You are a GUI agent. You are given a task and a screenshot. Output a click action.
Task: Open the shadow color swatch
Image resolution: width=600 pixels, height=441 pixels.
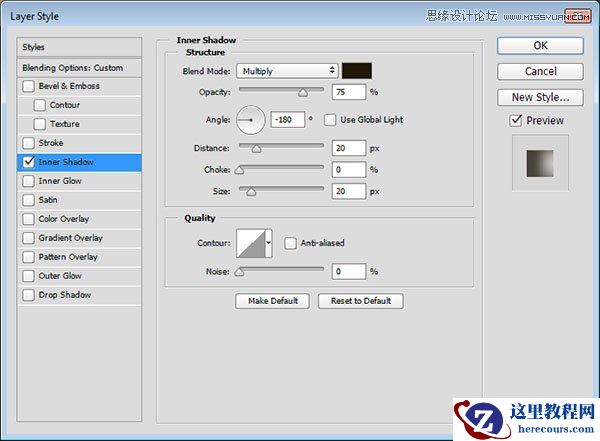357,71
